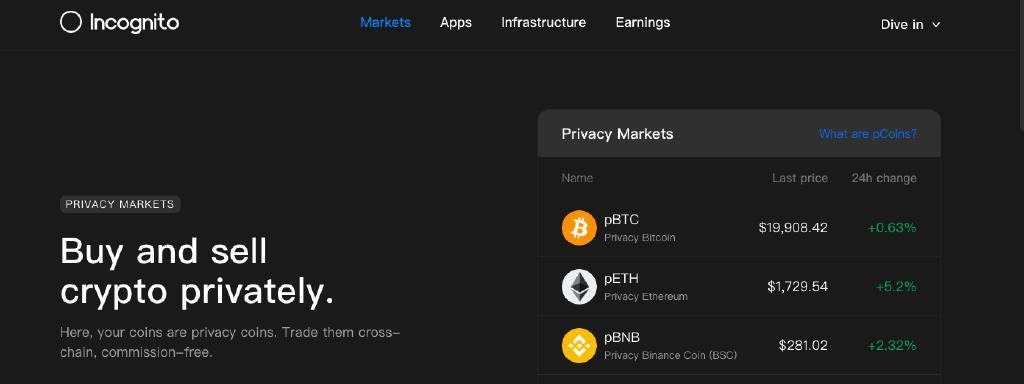Click the +0.63% change value

[x=892, y=228]
